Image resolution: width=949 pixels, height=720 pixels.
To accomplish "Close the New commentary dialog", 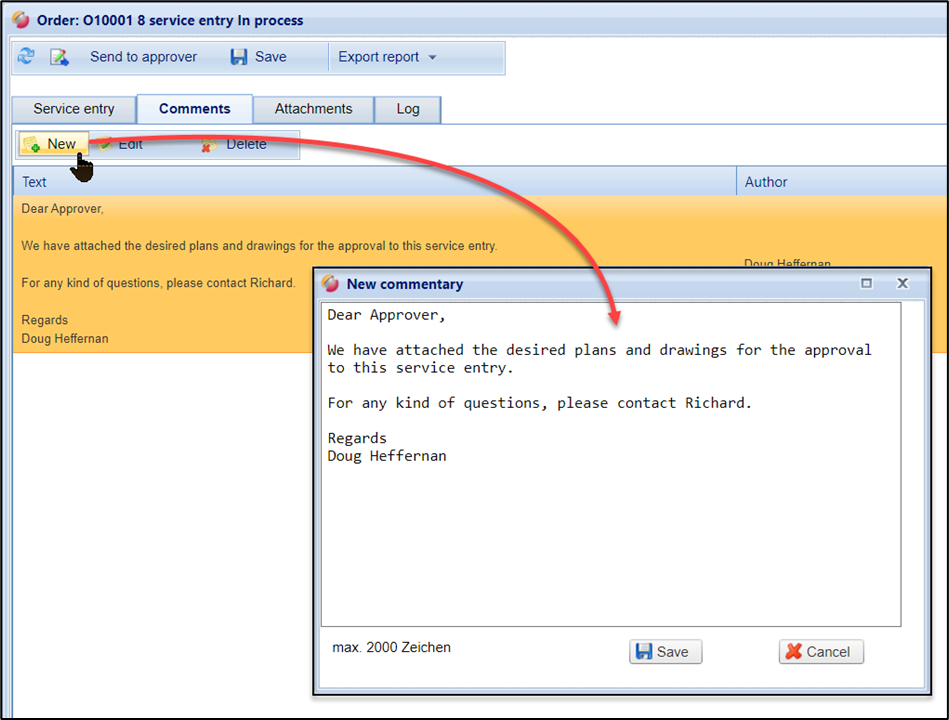I will coord(902,284).
